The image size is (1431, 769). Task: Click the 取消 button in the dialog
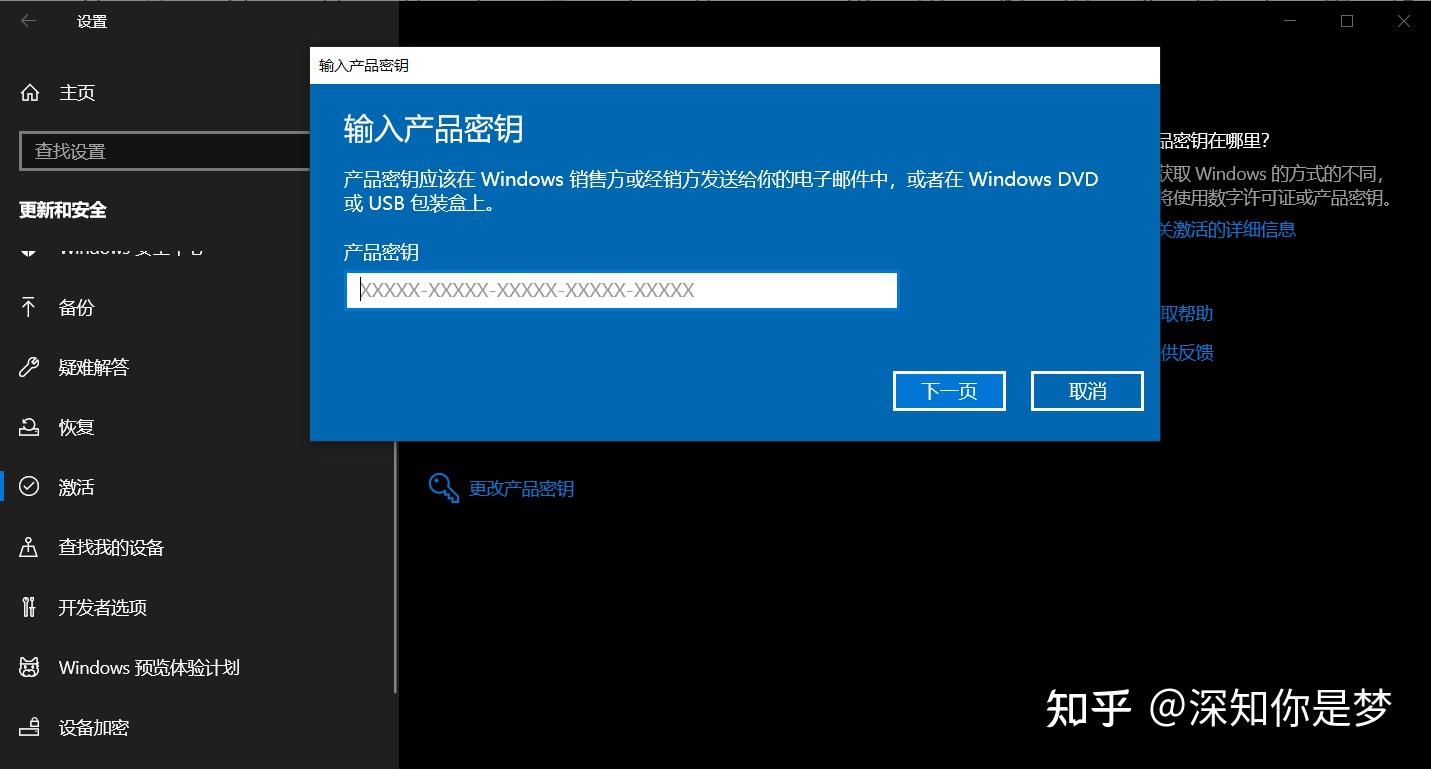(x=1087, y=391)
